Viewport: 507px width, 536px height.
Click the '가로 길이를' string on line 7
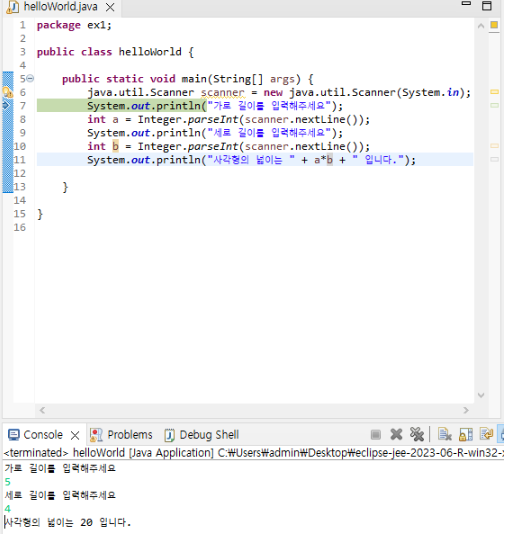(239, 106)
